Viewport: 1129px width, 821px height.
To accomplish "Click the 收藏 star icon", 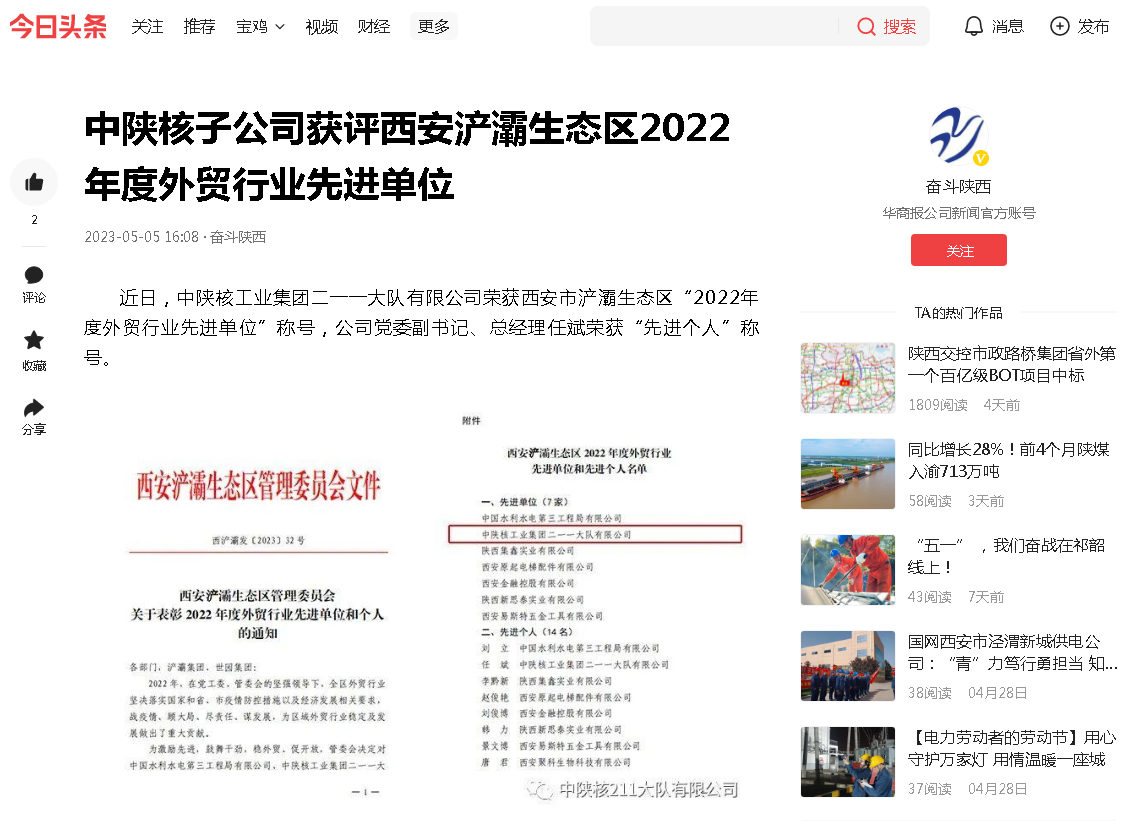I will click(34, 340).
